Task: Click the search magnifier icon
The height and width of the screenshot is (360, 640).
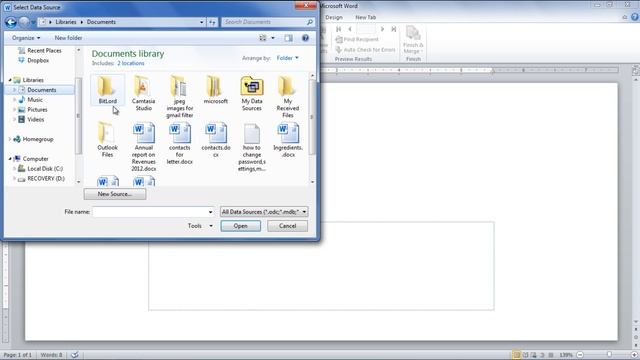Action: click(x=310, y=22)
